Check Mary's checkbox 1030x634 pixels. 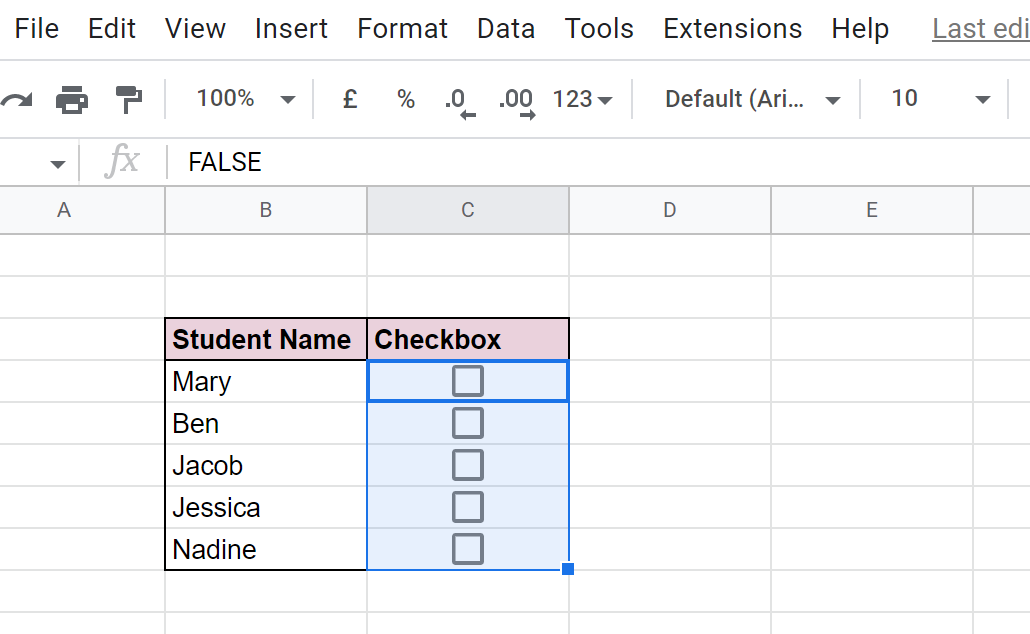pos(467,380)
